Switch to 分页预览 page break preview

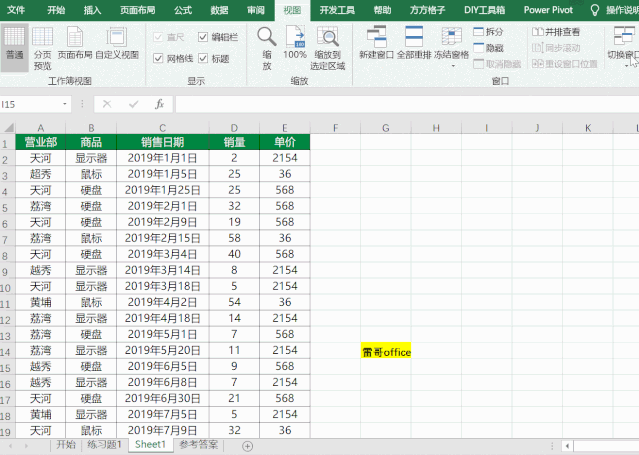pyautogui.click(x=42, y=48)
